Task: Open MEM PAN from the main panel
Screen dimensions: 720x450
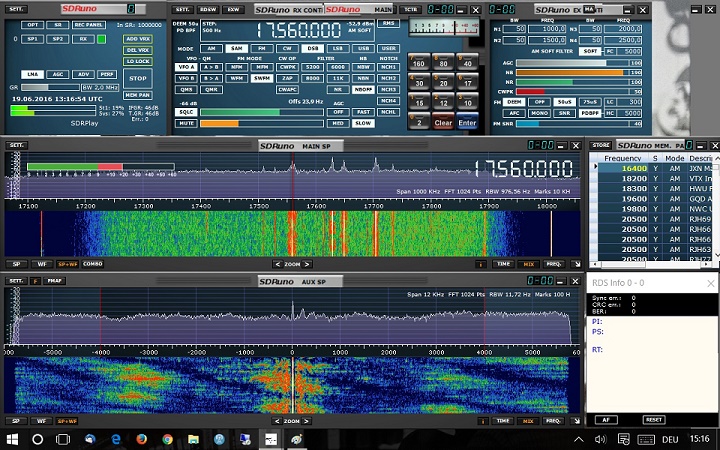Action: pyautogui.click(x=138, y=95)
